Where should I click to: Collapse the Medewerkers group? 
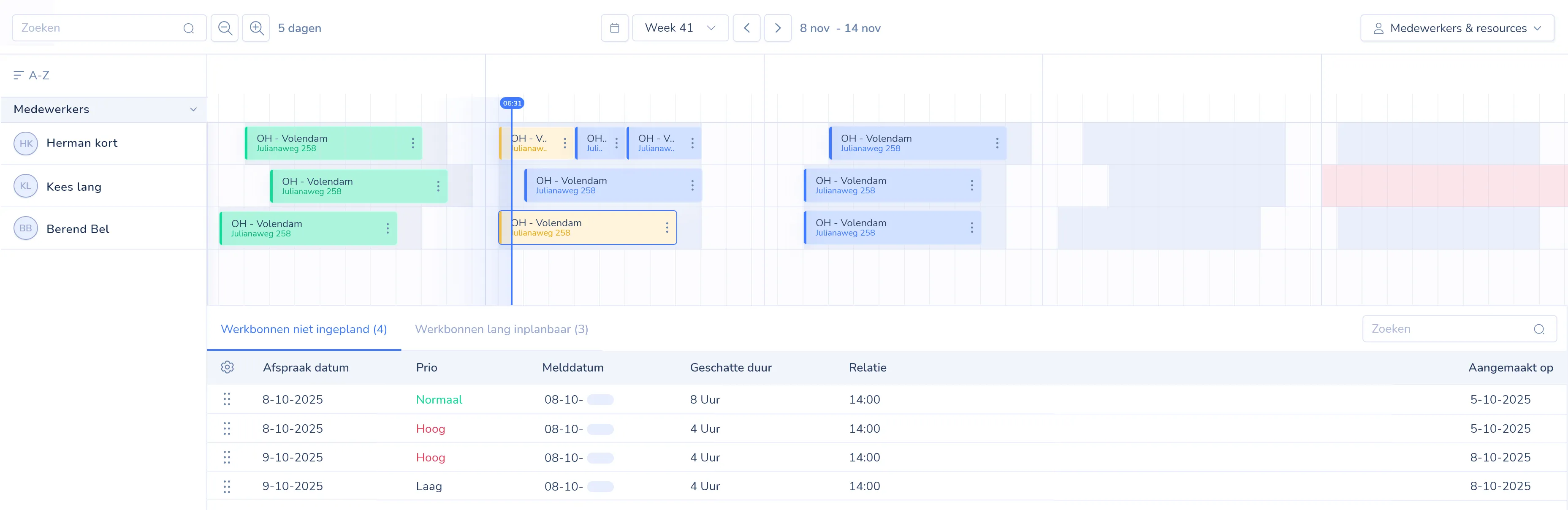coord(193,109)
